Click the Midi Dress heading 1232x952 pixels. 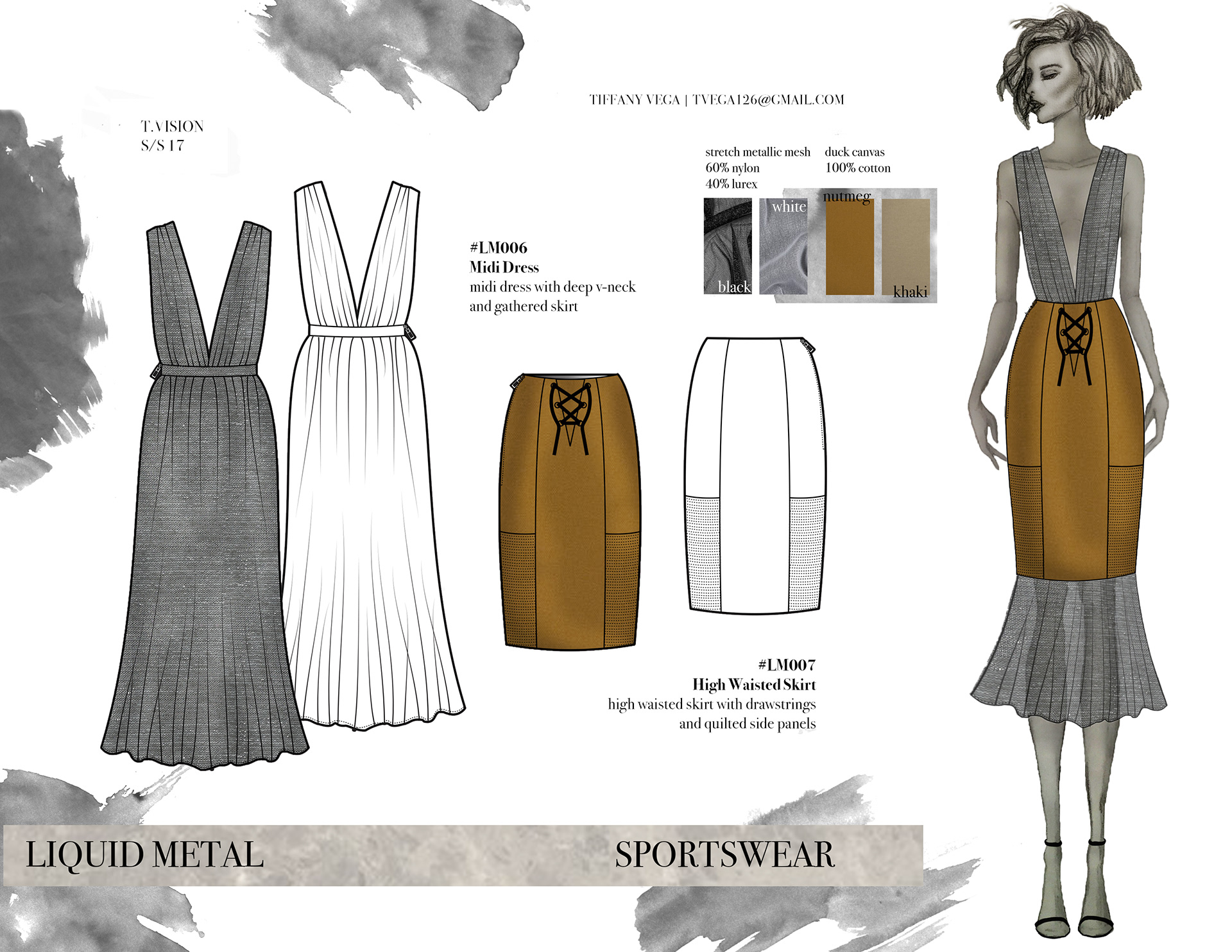(504, 268)
